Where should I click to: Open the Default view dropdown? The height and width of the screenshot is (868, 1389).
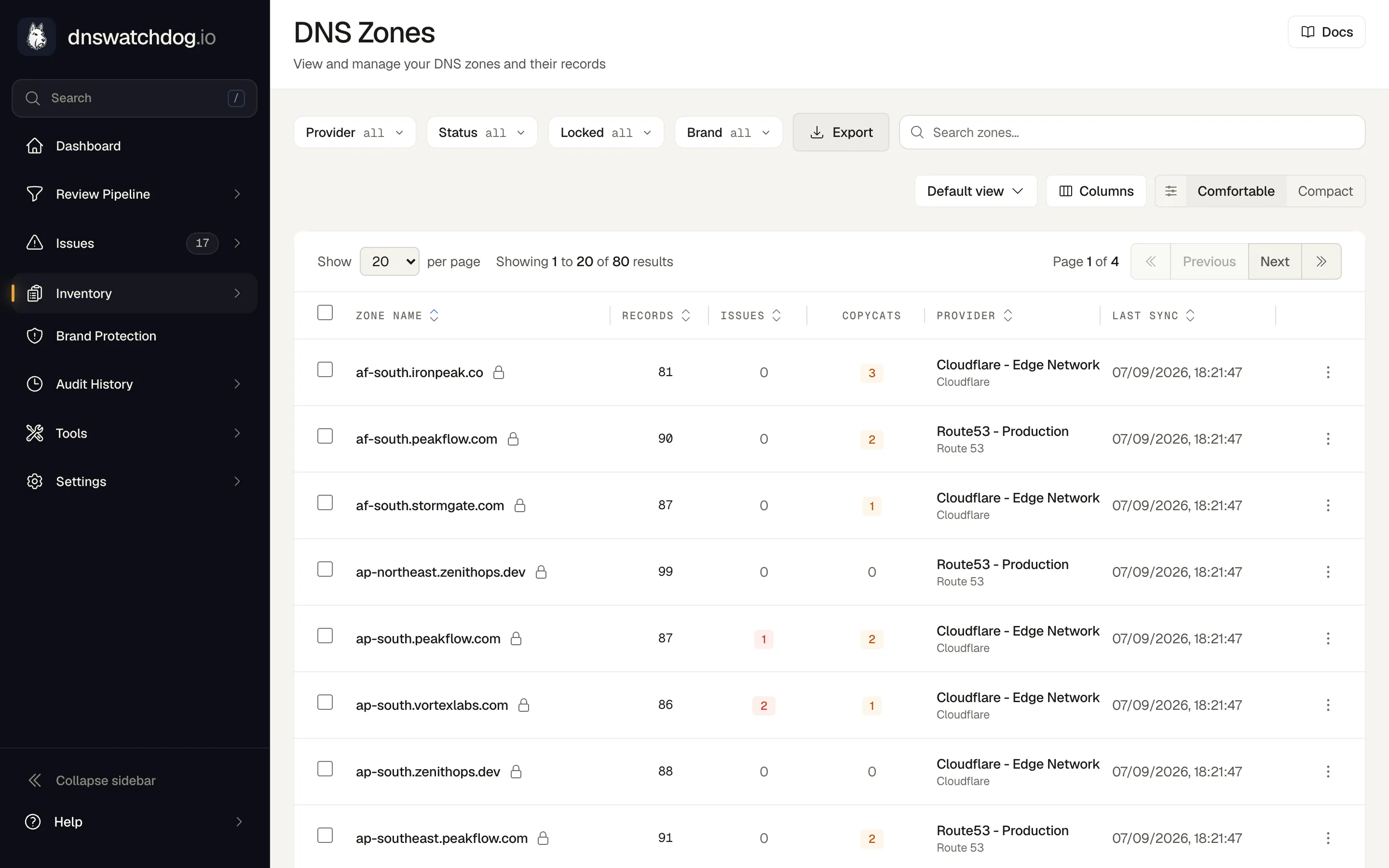tap(976, 191)
